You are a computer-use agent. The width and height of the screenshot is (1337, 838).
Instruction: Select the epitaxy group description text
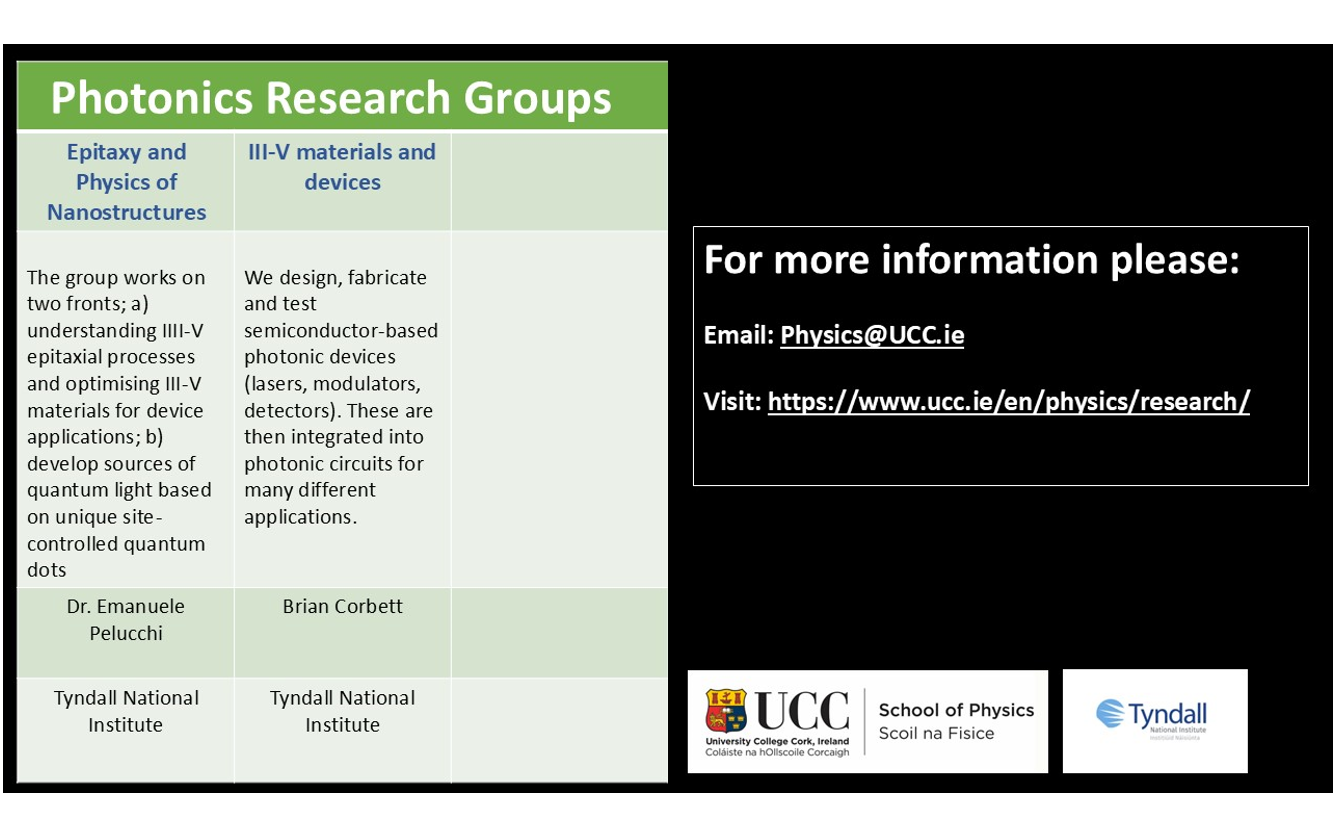click(x=119, y=423)
